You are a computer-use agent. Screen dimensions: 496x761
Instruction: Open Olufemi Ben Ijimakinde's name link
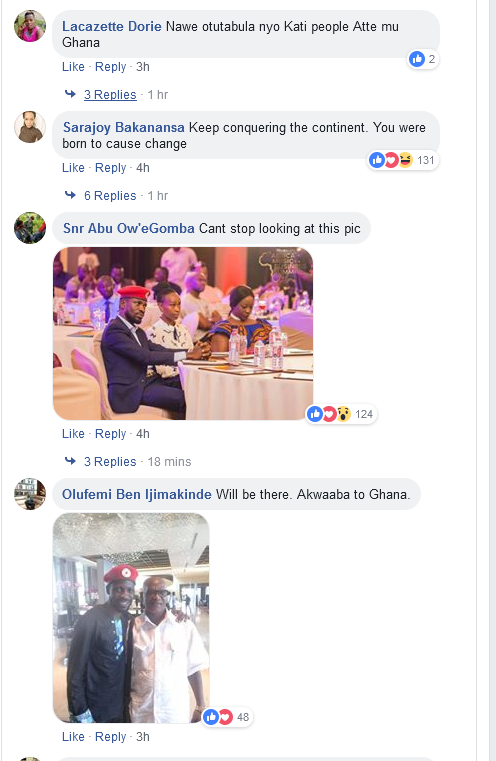coord(137,494)
